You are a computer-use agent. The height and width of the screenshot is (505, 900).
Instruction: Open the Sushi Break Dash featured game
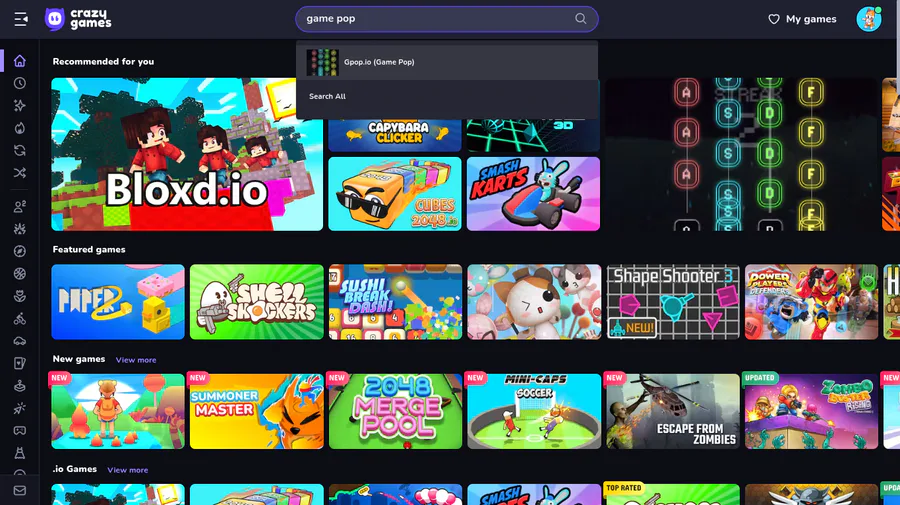[395, 302]
